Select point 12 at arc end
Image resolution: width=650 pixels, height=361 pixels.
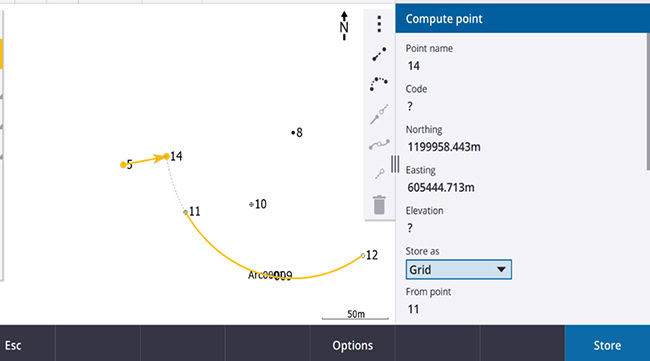pyautogui.click(x=363, y=256)
